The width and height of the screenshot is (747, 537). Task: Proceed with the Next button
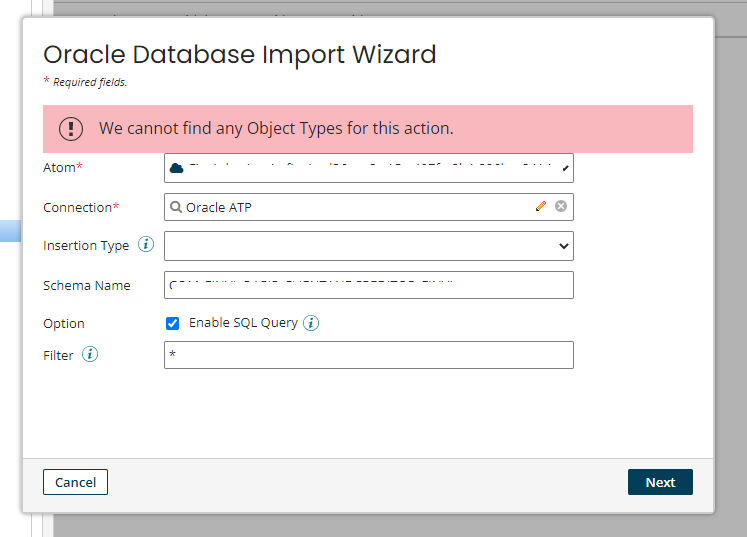coord(660,482)
